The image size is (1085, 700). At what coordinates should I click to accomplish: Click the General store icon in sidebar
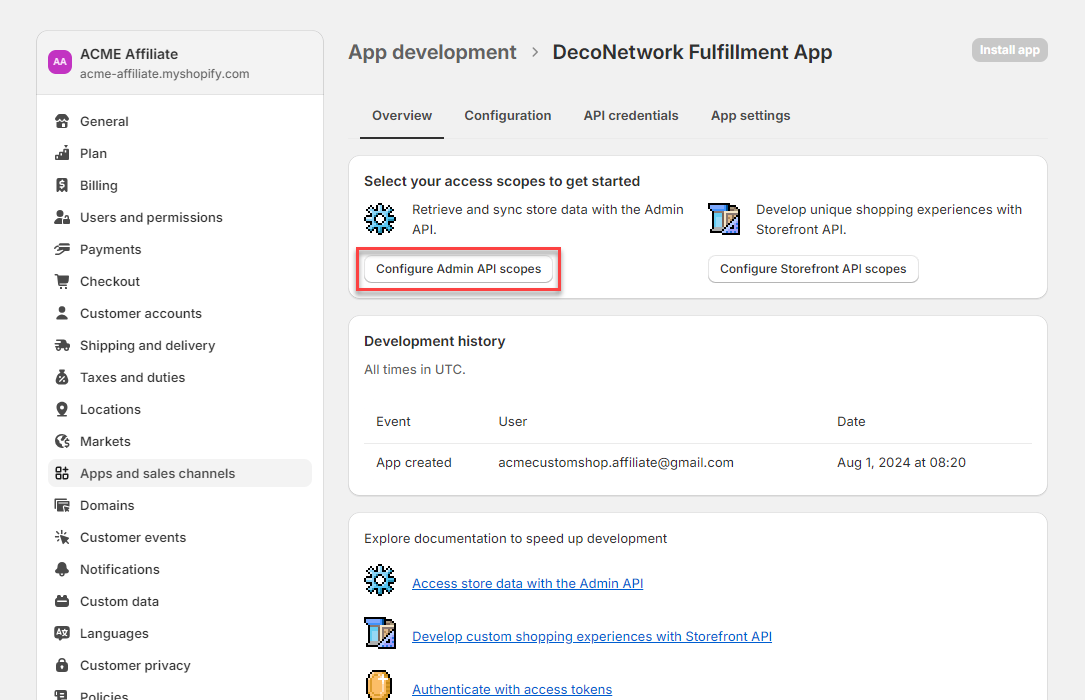pos(62,122)
